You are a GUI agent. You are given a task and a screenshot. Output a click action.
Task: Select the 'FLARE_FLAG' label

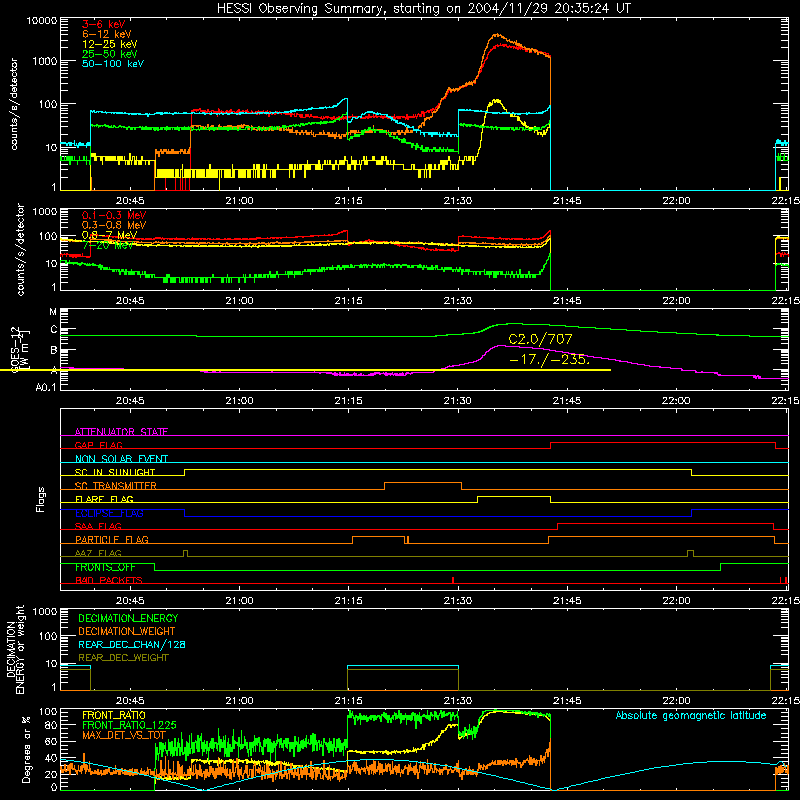point(104,499)
